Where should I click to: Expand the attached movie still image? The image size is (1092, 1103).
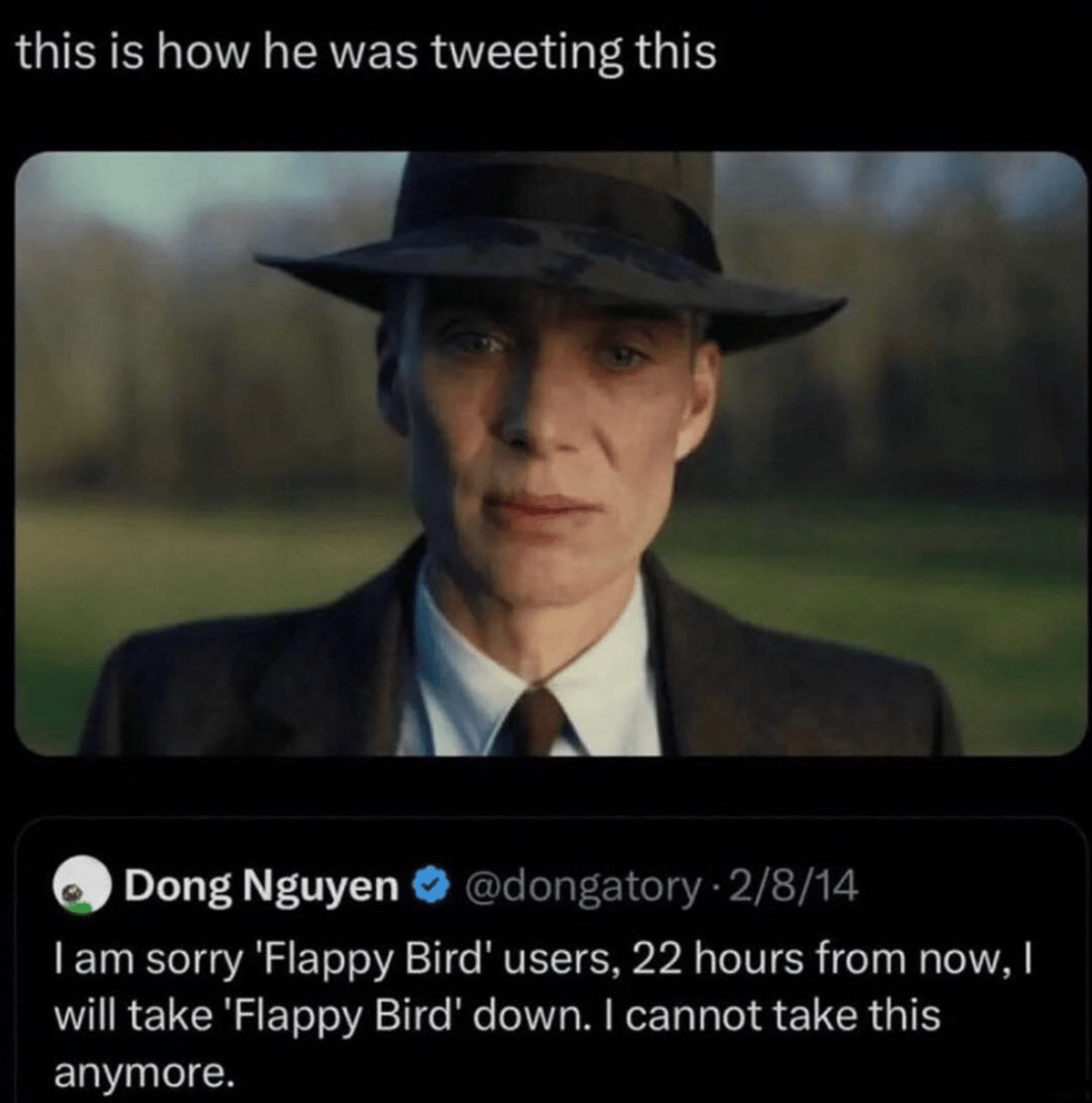[x=551, y=454]
